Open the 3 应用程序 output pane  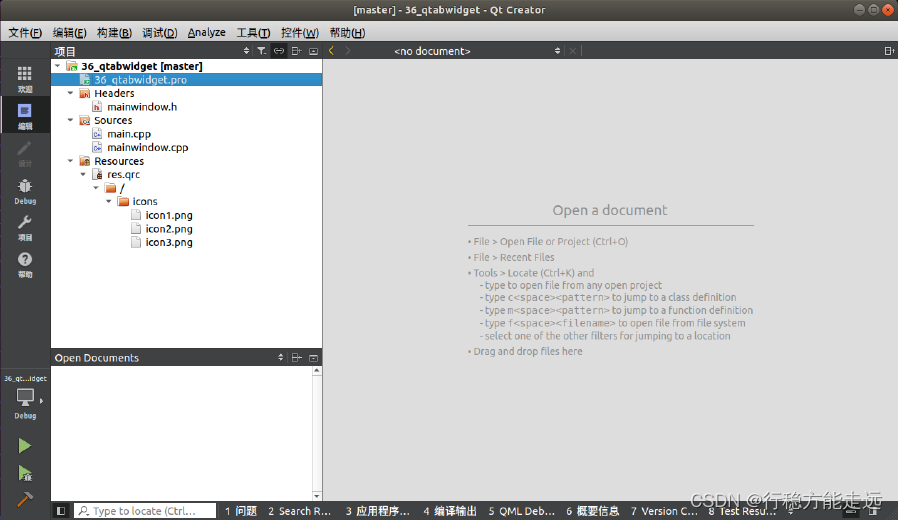[x=377, y=511]
